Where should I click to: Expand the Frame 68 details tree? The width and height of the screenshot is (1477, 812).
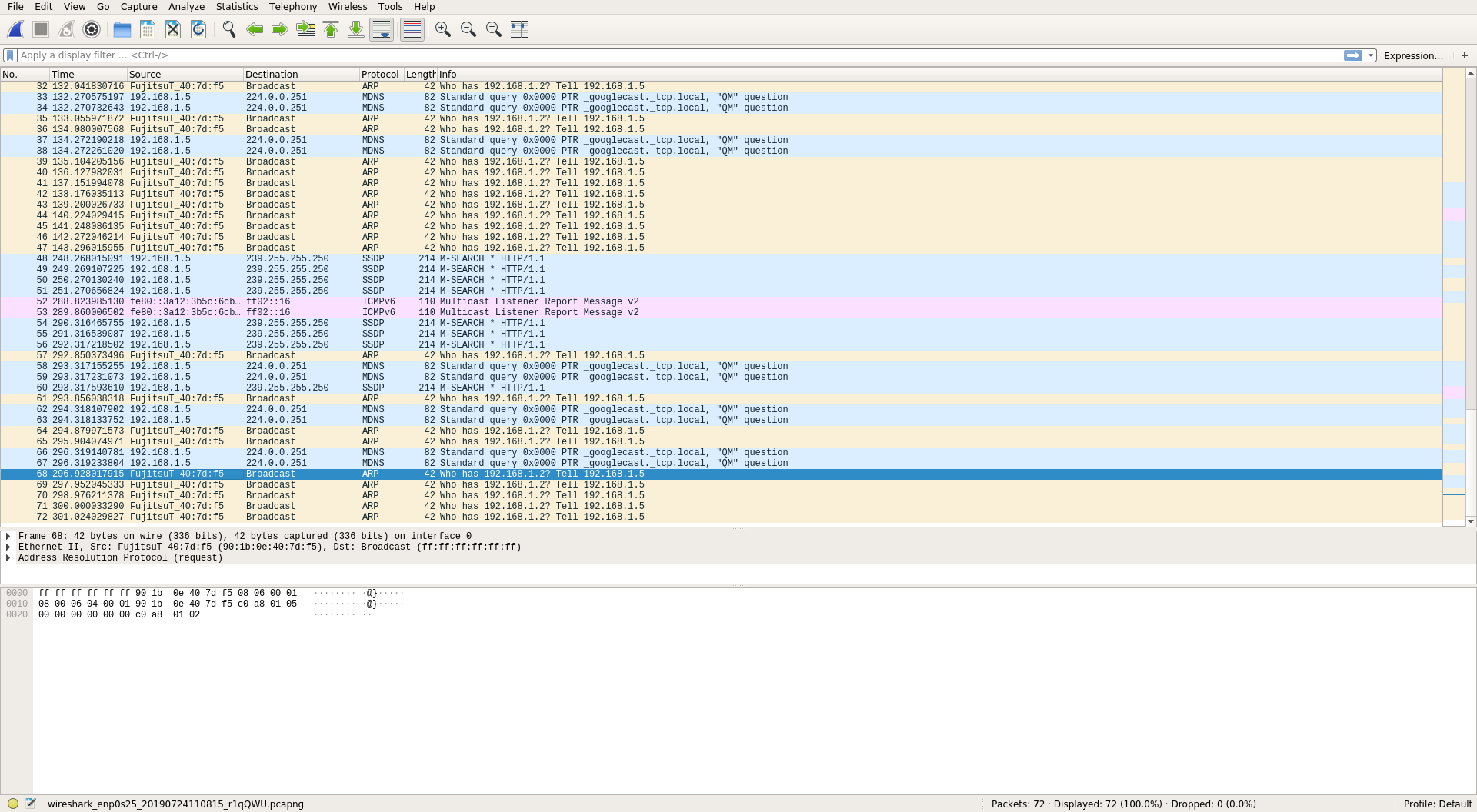(8, 536)
